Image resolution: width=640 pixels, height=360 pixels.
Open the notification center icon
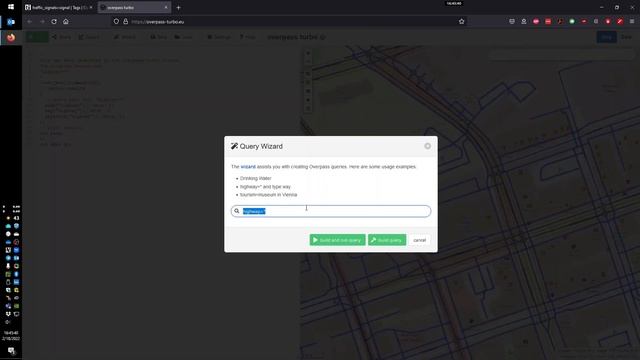point(11,351)
